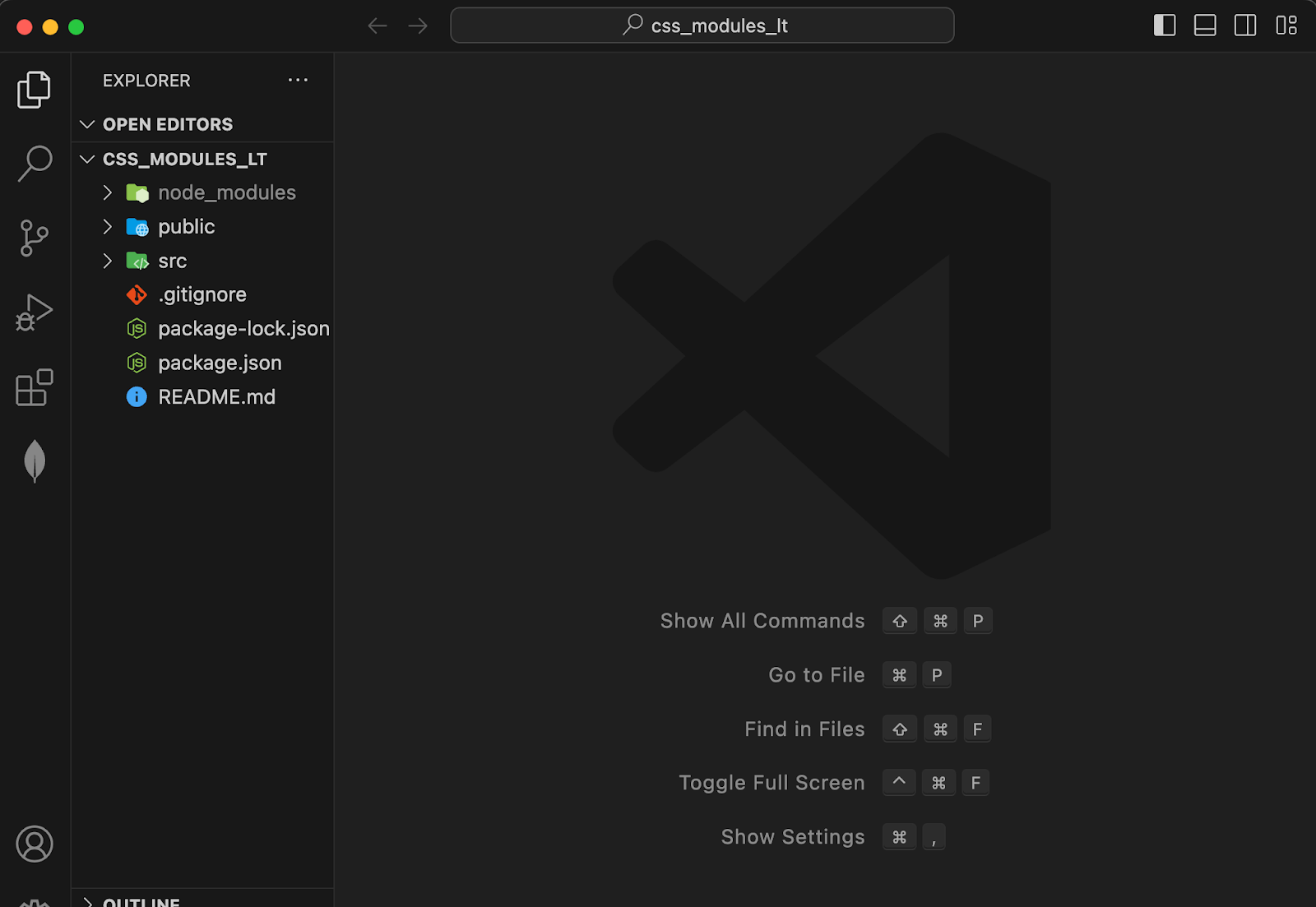Click the Accounts icon in the activity bar
This screenshot has width=1316, height=907.
pos(34,844)
